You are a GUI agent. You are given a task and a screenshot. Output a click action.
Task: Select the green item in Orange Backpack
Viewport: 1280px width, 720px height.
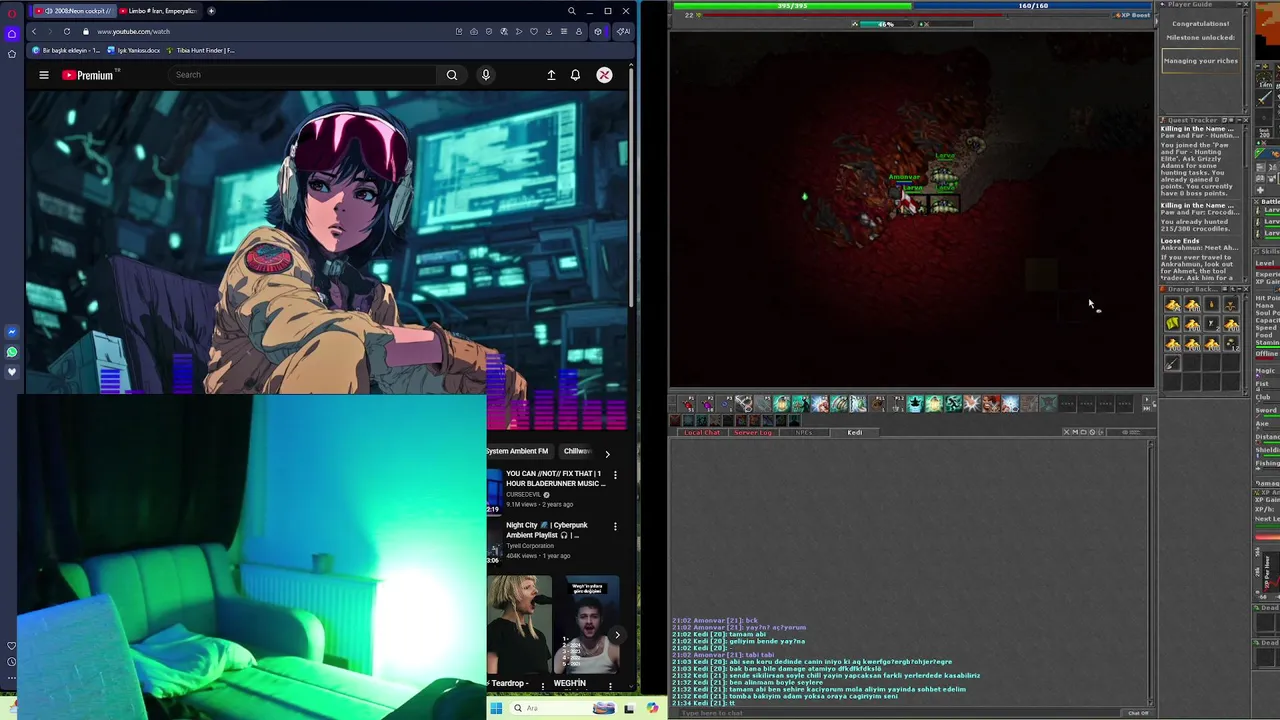pyautogui.click(x=1173, y=323)
